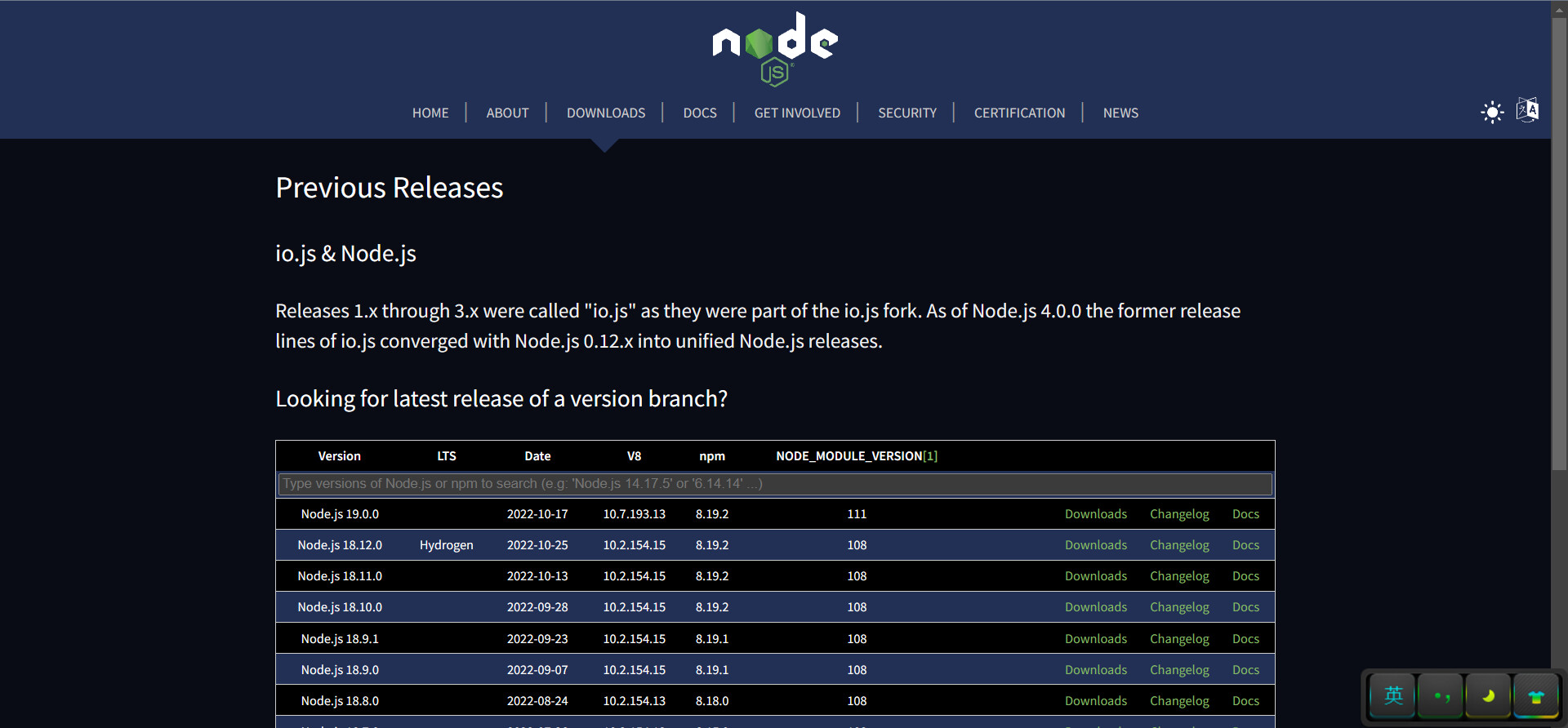
Task: Open Docs for Node.js 18.10.0
Action: pos(1245,607)
